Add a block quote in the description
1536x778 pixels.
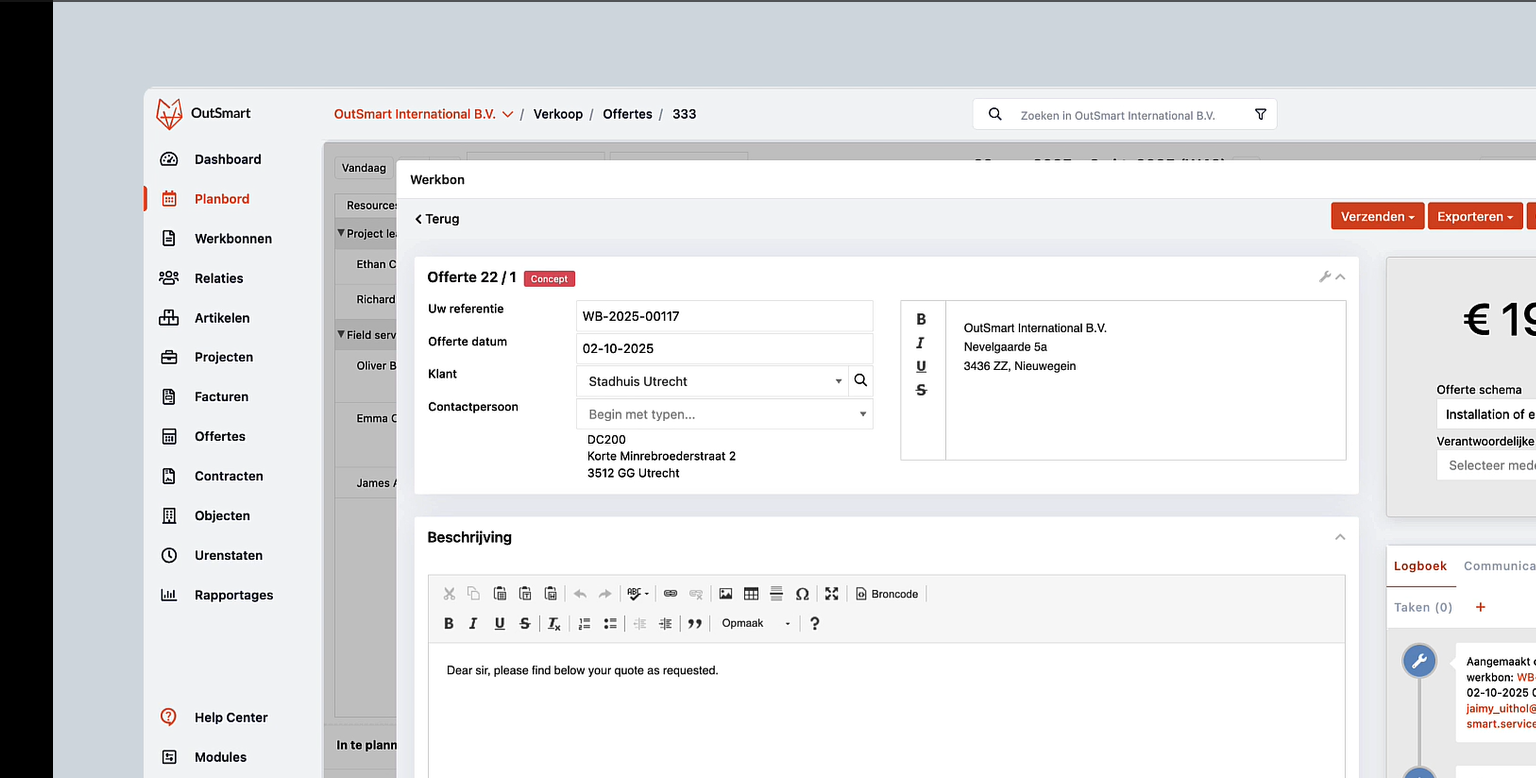[695, 624]
